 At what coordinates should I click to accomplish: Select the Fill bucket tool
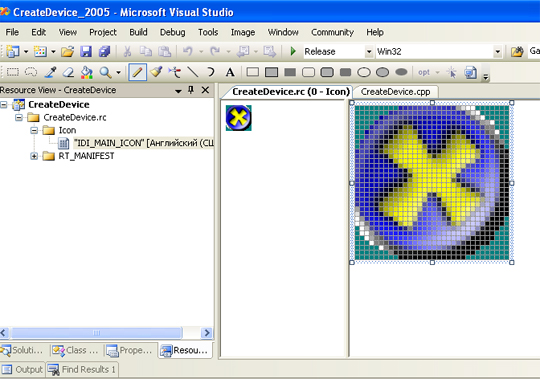[87, 72]
